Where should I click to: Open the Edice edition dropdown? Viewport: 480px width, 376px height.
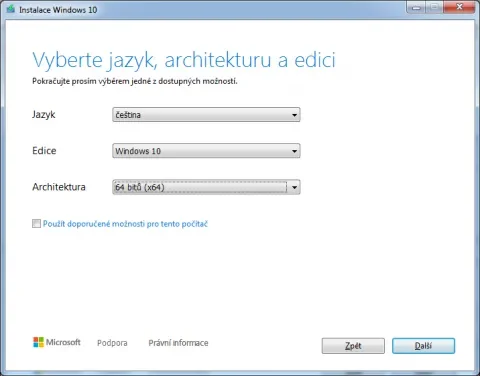[206, 151]
